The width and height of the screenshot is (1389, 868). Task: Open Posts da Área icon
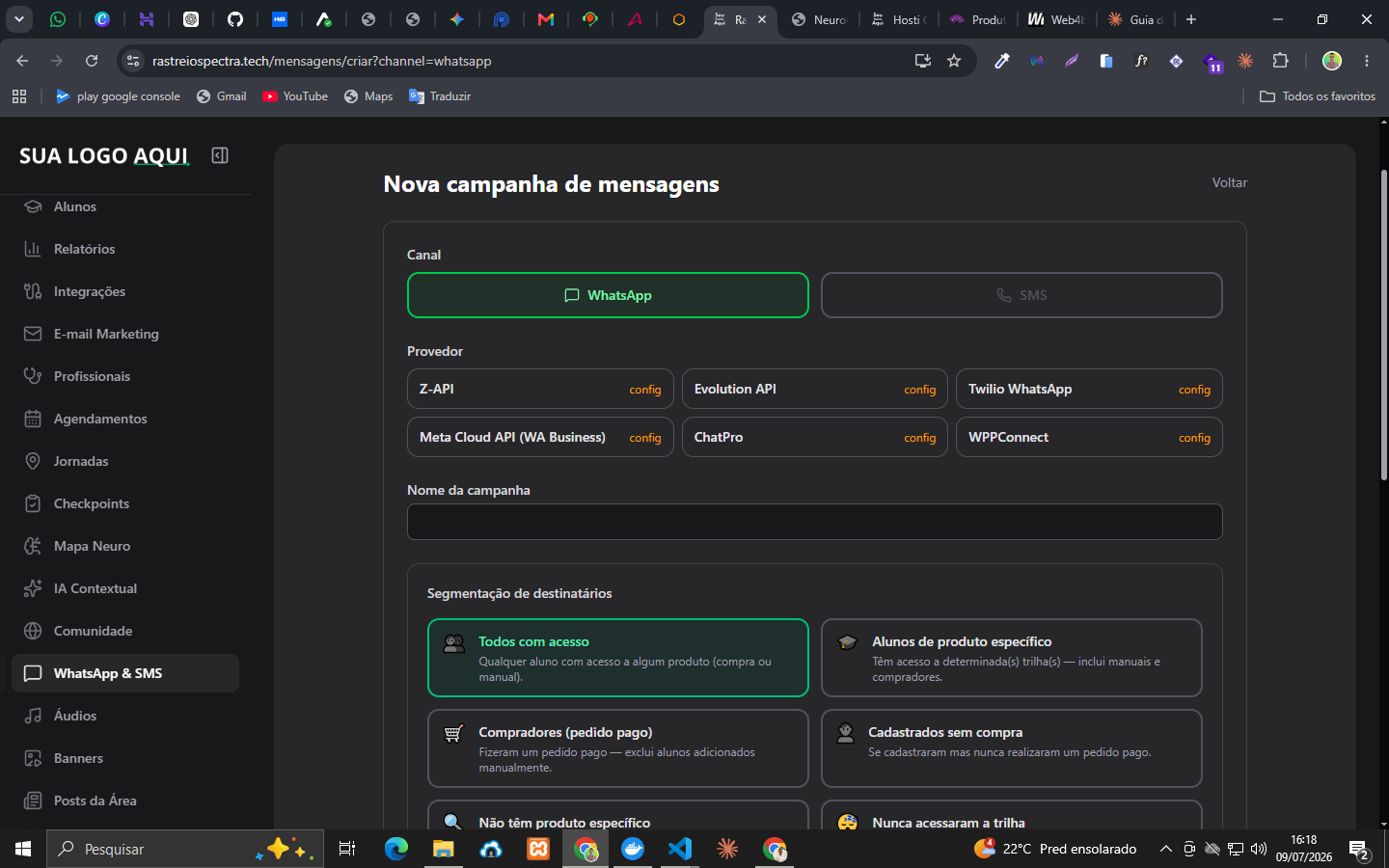click(x=33, y=800)
